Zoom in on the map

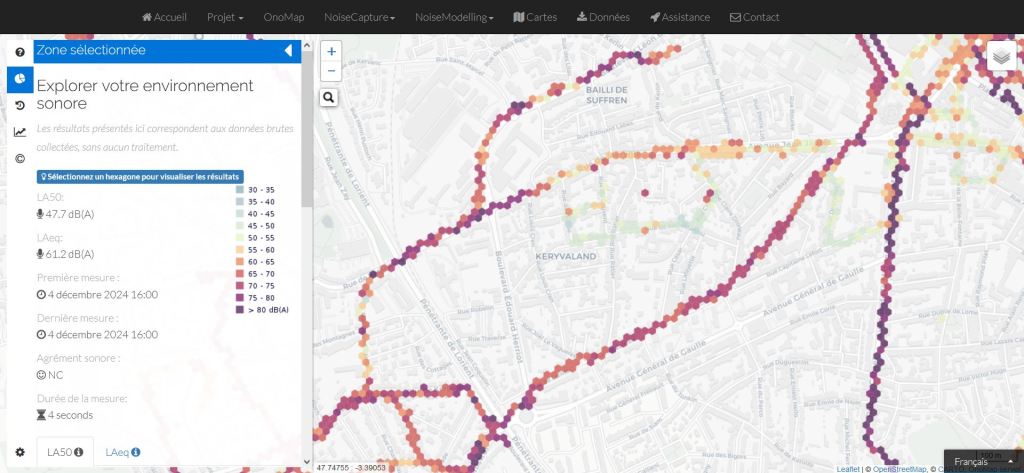coord(332,51)
